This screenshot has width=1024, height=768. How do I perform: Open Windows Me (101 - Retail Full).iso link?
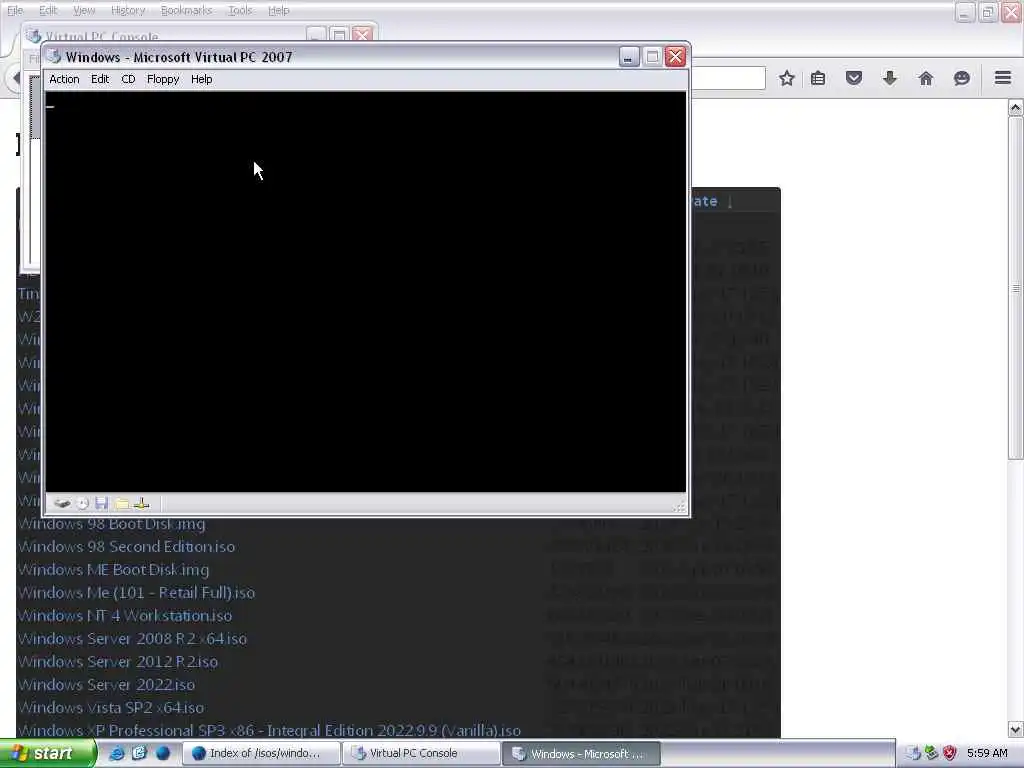[136, 592]
